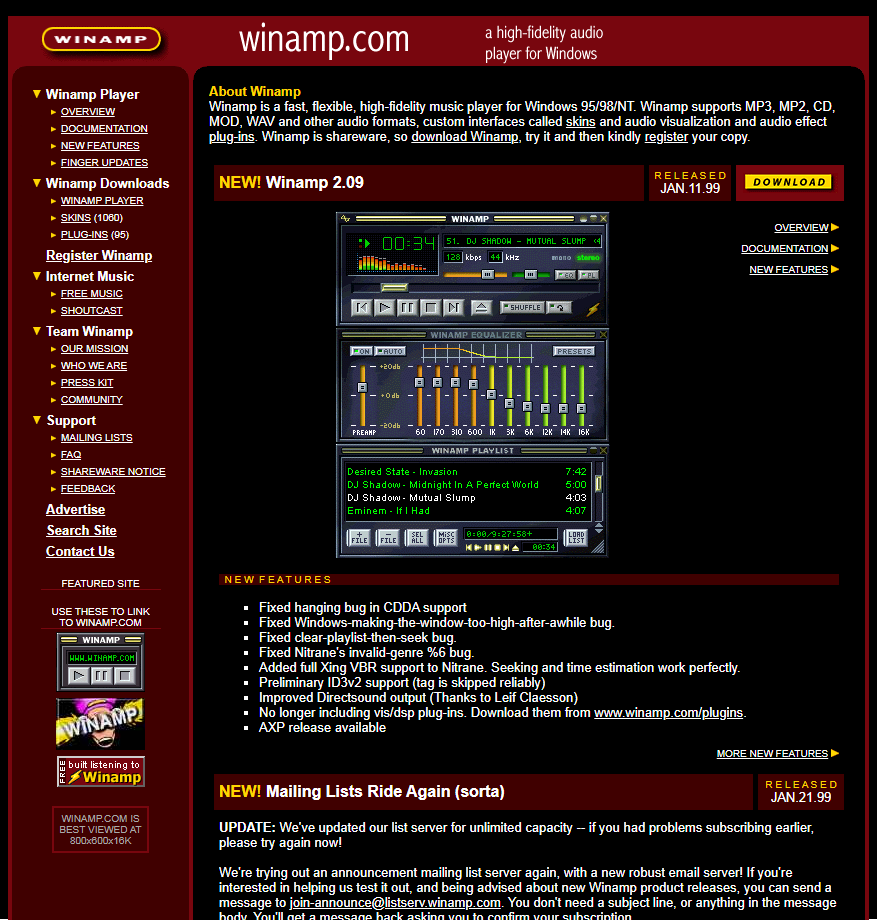Follow the Register Winamp sidebar link
877x920 pixels.
tap(99, 255)
